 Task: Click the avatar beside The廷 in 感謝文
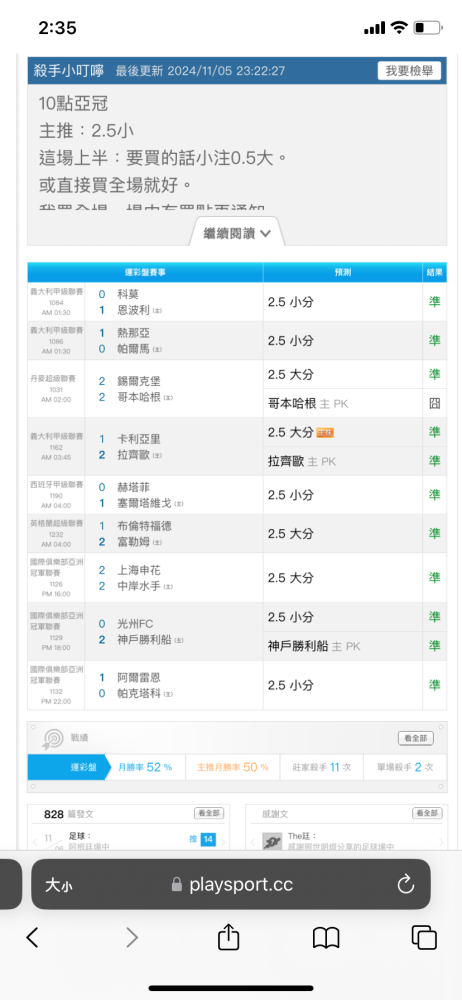pyautogui.click(x=272, y=841)
